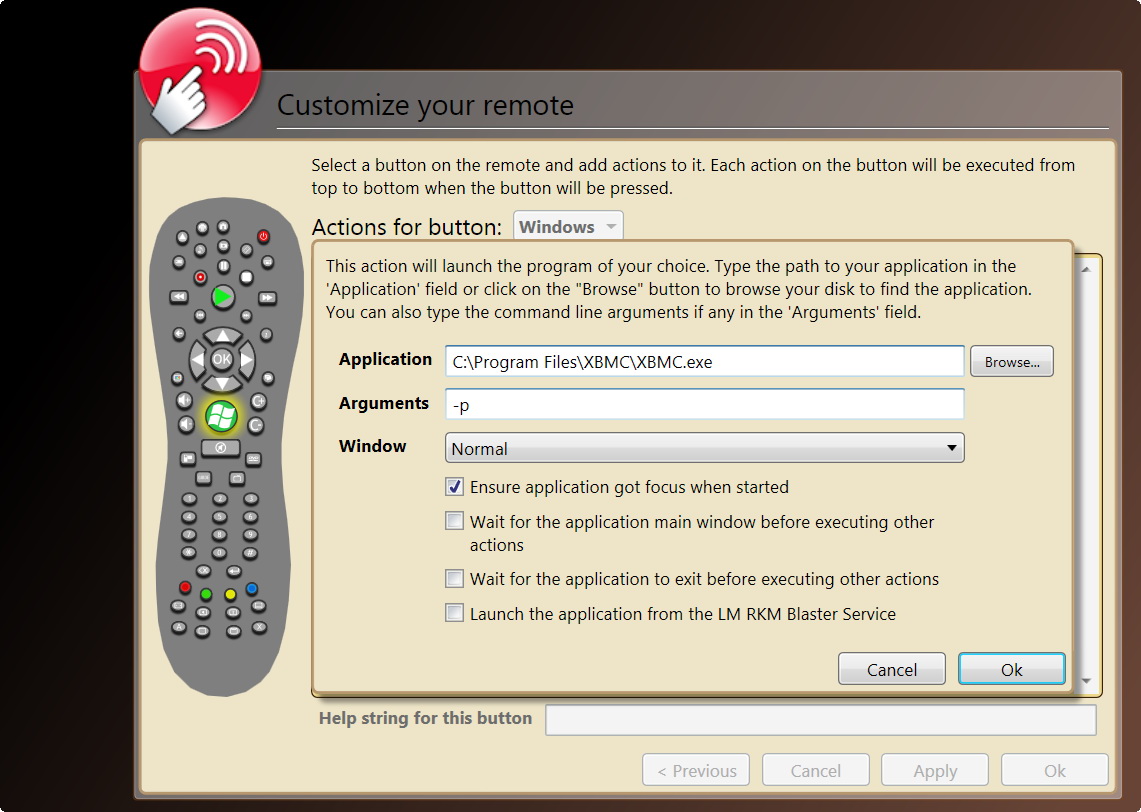Select the red Record button on remote
The height and width of the screenshot is (812, 1141).
pyautogui.click(x=200, y=277)
